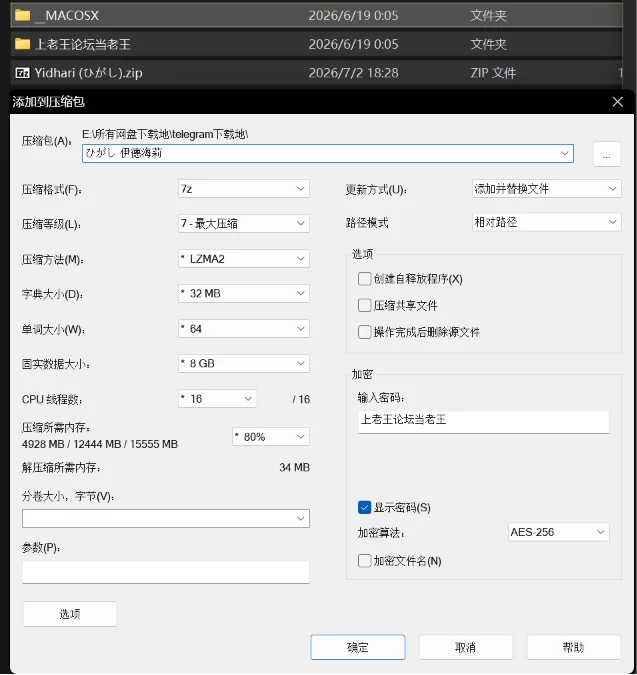Open the CPU 线程数 dropdown showing 16
637x675 pixels.
click(217, 399)
